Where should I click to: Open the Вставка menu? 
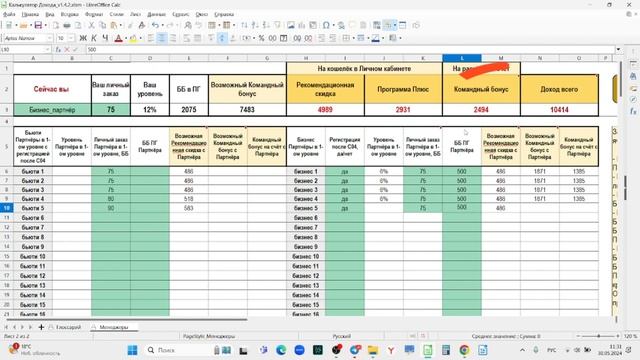(69, 14)
